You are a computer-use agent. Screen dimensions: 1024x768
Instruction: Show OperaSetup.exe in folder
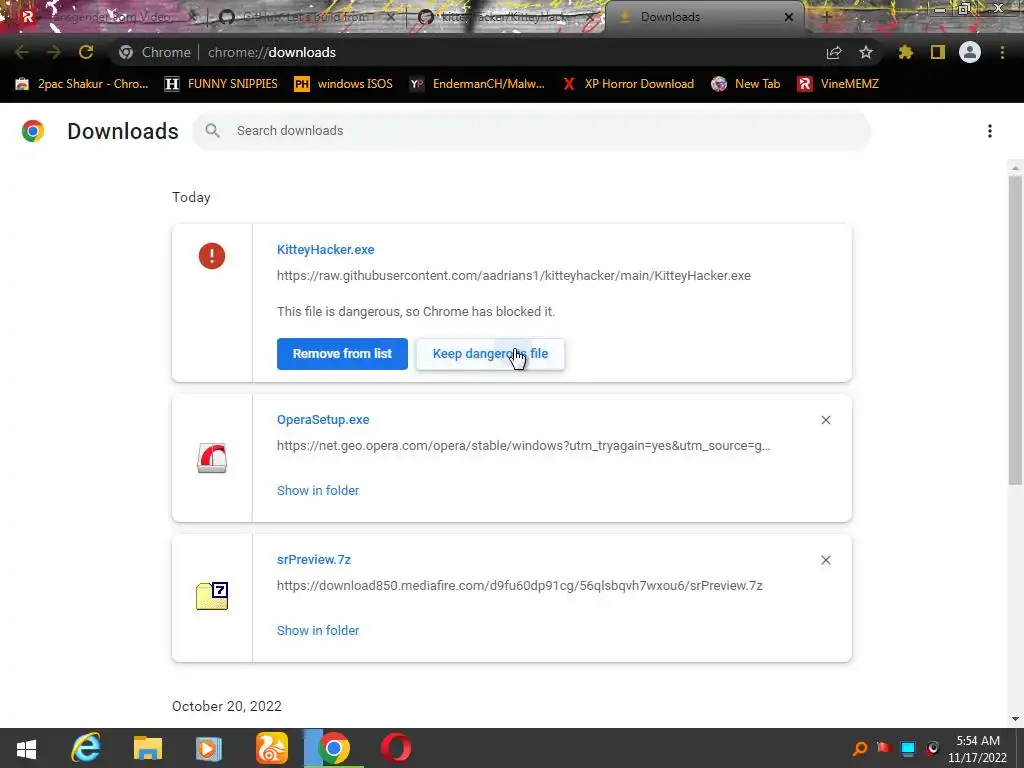pos(318,490)
